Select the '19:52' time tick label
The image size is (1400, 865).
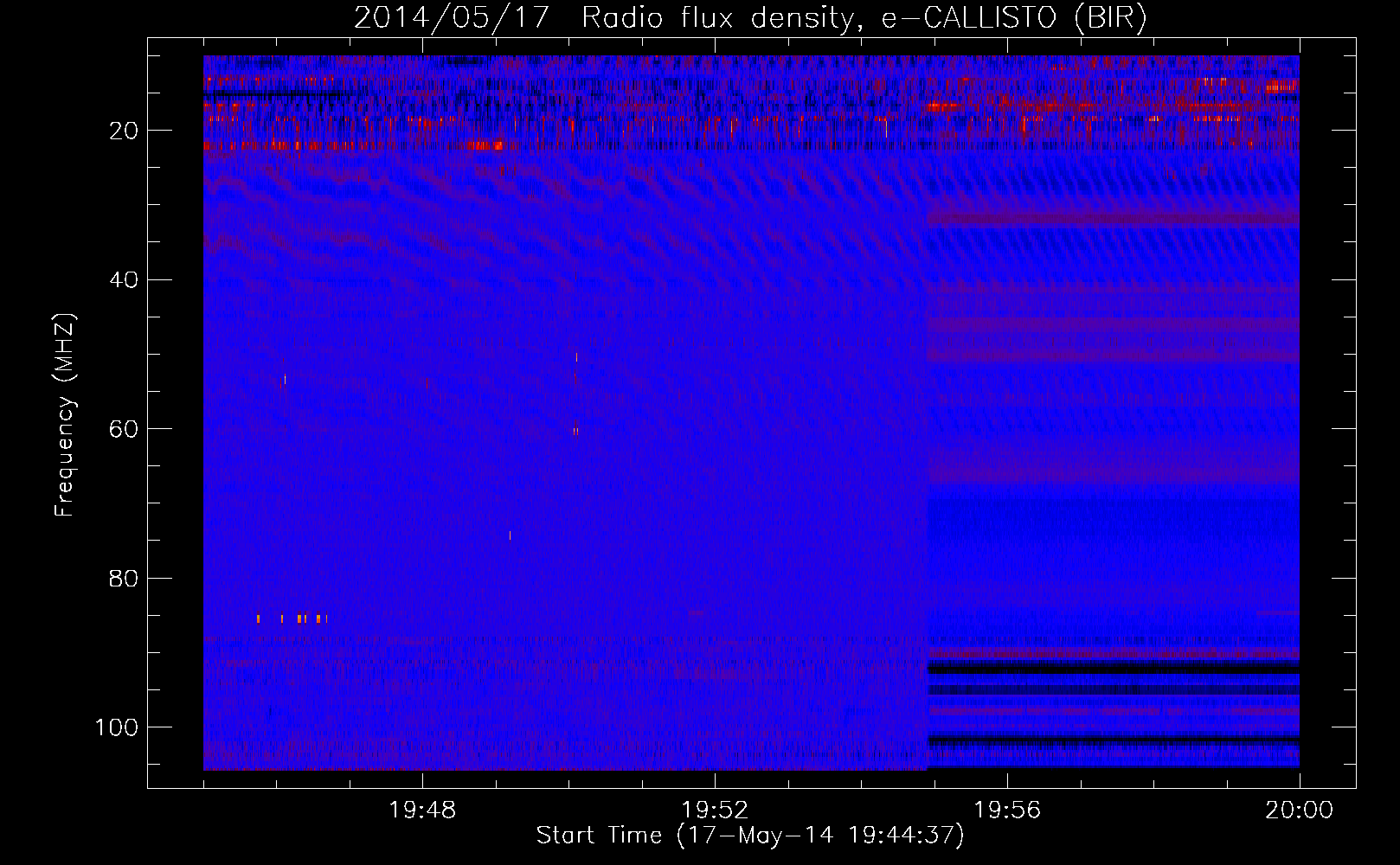click(x=715, y=811)
